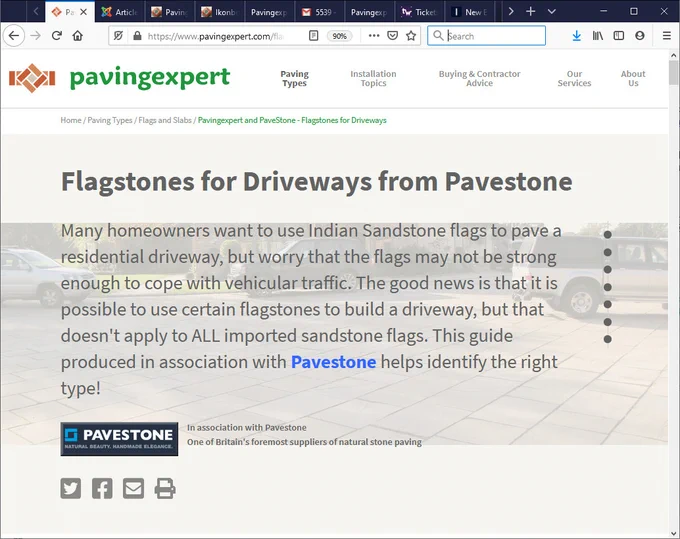The width and height of the screenshot is (680, 539).
Task: Switch to the Ikonb tab
Action: tap(219, 12)
